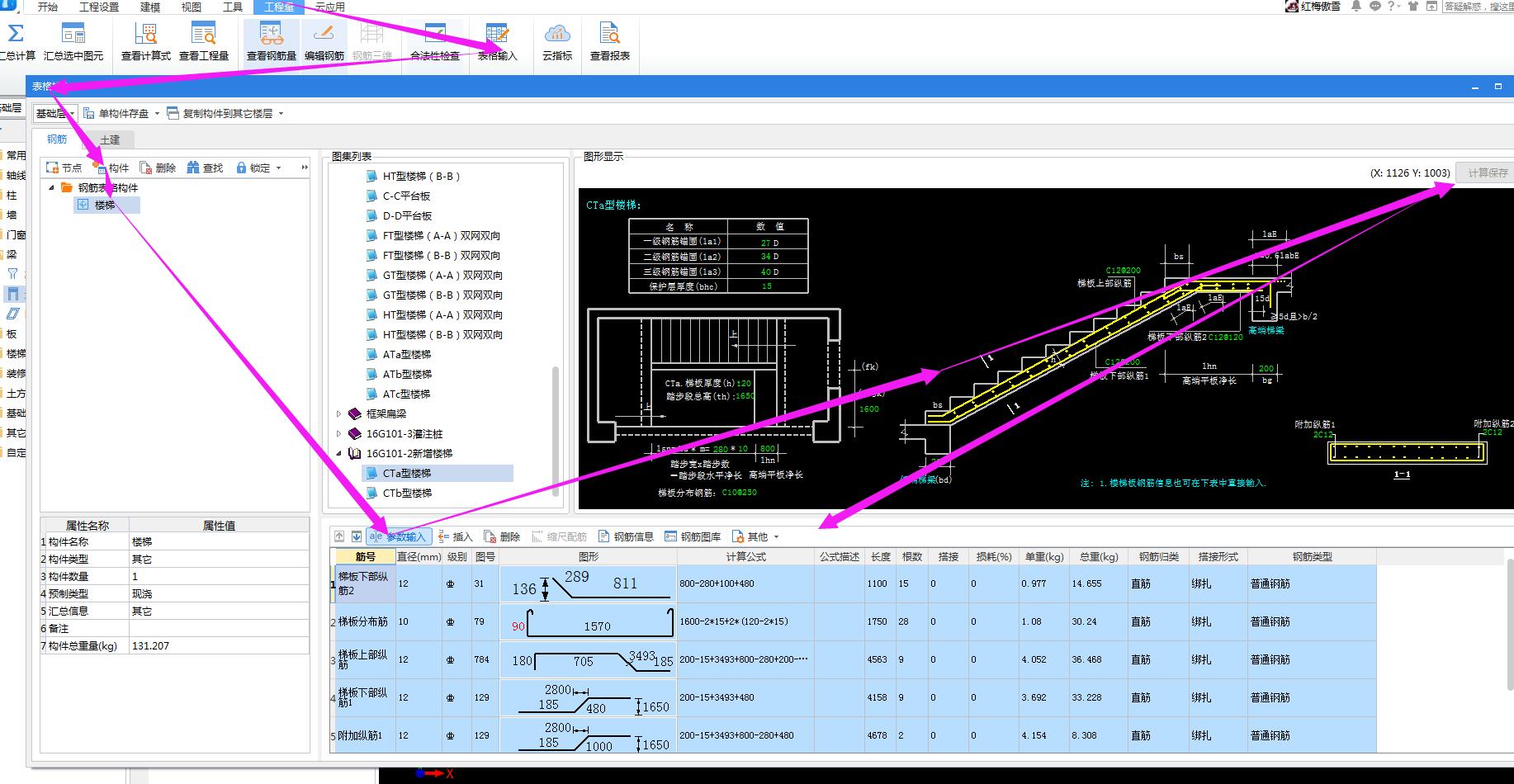Click 计算保存 button
Screen dimensions: 1514x784
pos(1487,172)
